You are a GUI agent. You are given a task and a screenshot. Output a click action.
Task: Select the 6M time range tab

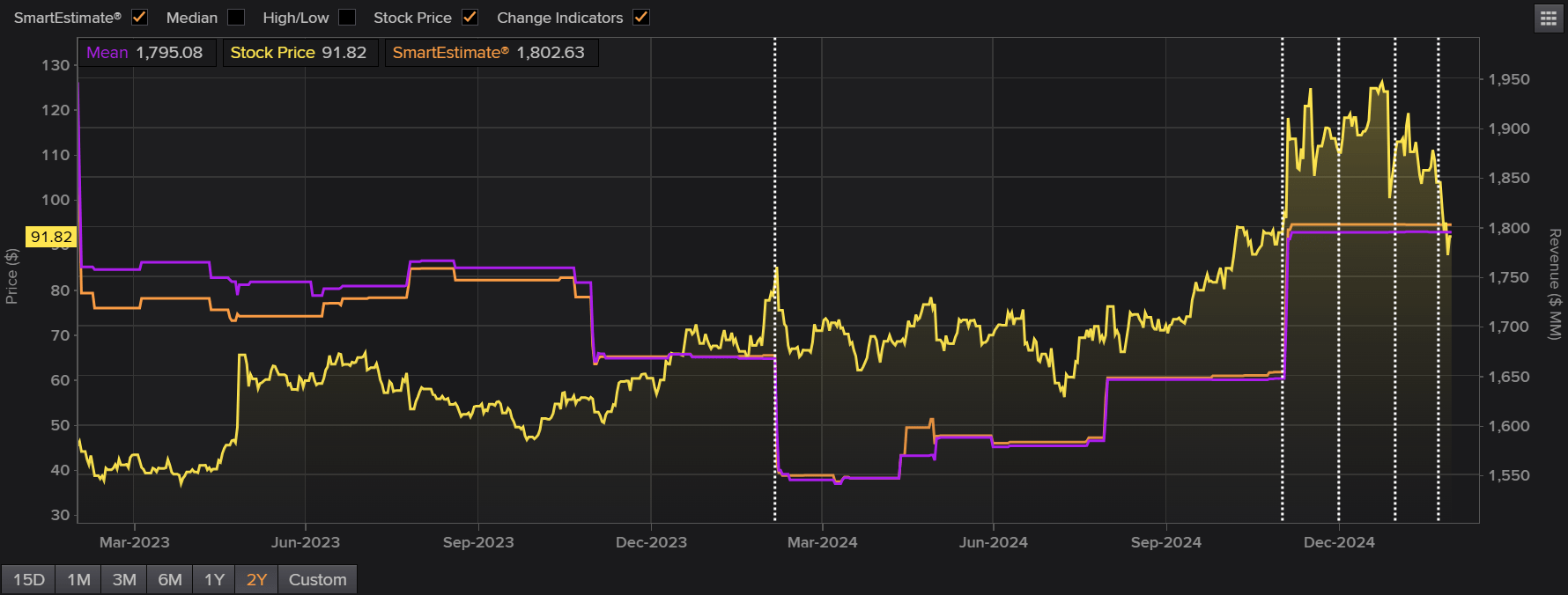click(170, 579)
